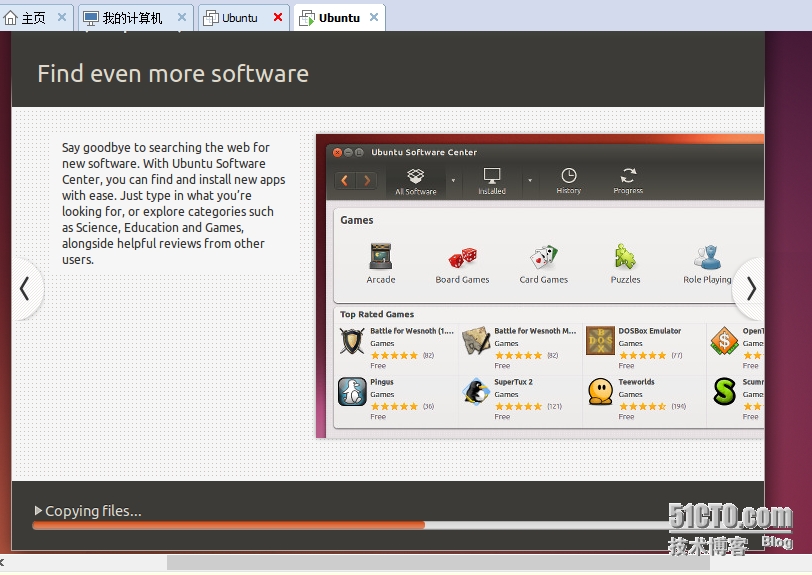Screen dimensions: 812x575
Task: Open the Installed dropdown arrow
Action: coord(530,181)
